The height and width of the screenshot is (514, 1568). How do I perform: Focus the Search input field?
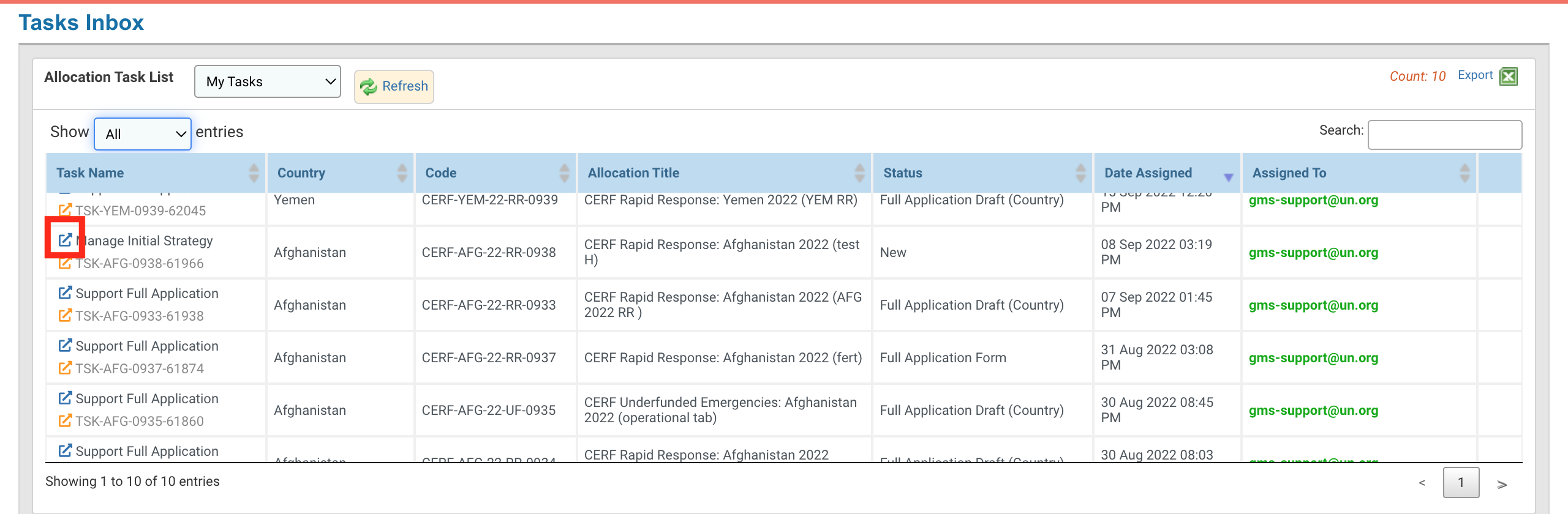tap(1445, 135)
